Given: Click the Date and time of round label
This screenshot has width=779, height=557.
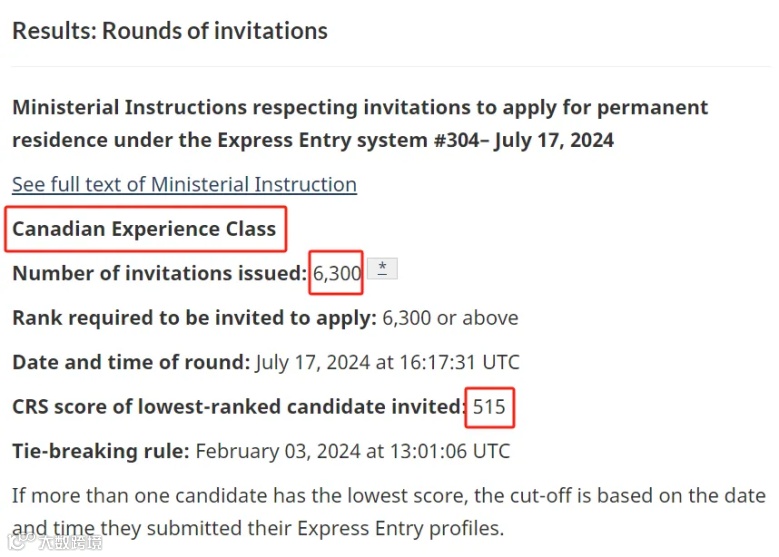Looking at the screenshot, I should tap(131, 362).
